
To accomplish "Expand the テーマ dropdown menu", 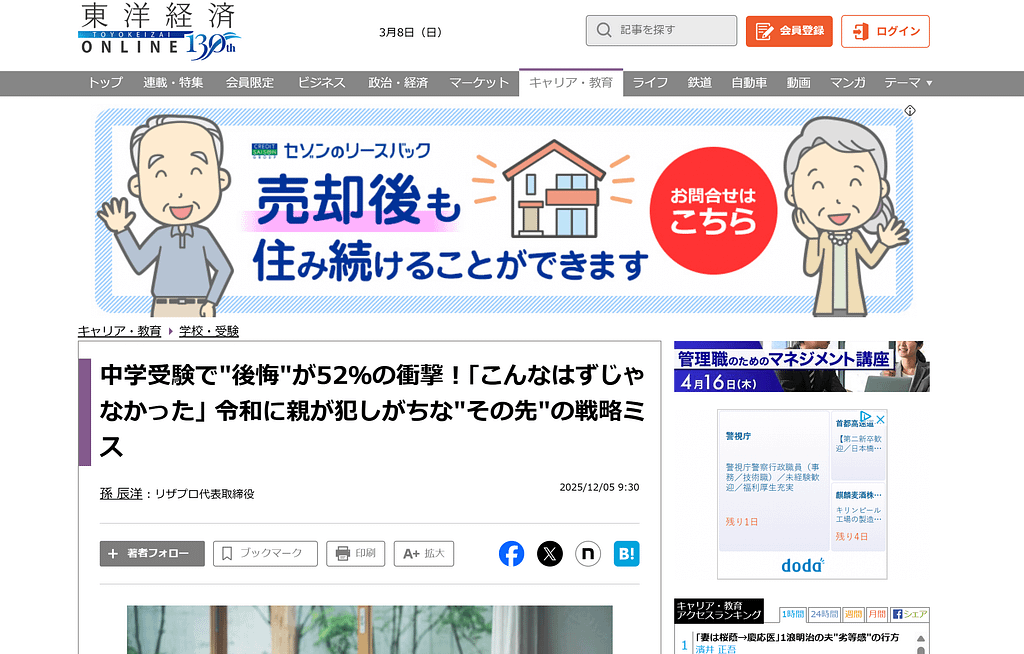I will pos(908,83).
